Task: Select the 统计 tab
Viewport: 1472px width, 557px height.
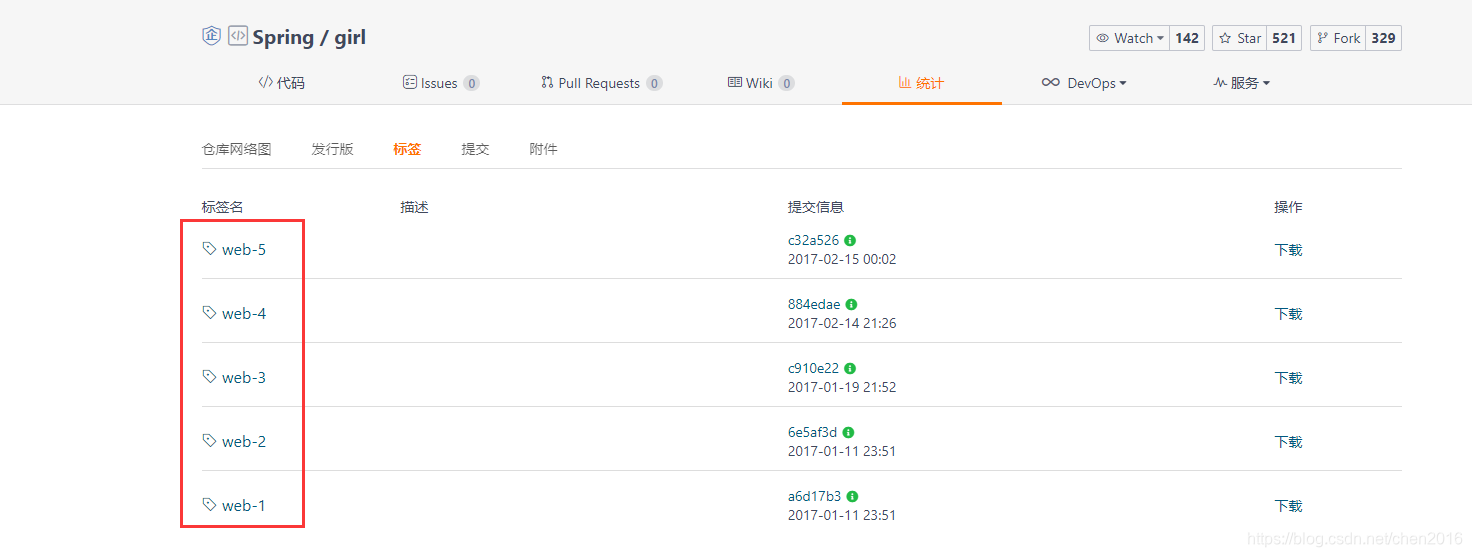Action: tap(921, 83)
